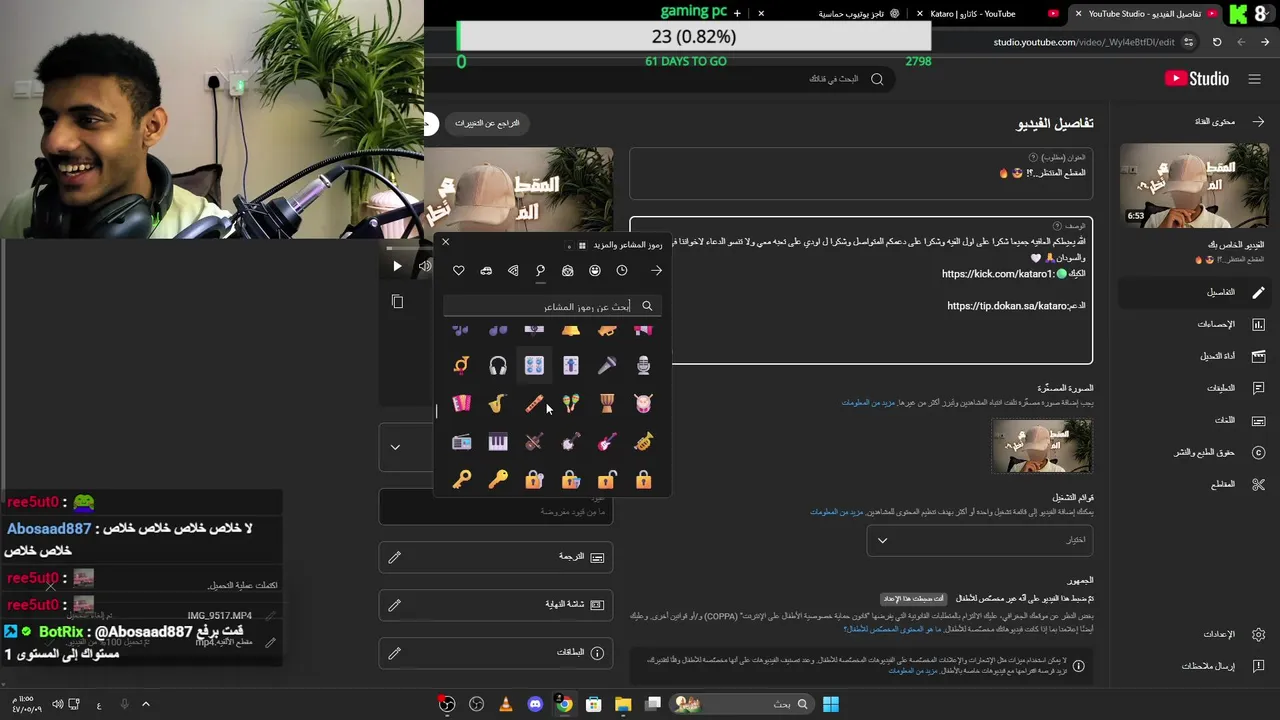Image resolution: width=1280 pixels, height=720 pixels.
Task: Pick the headphones emoji in the emoji panel
Action: point(498,366)
